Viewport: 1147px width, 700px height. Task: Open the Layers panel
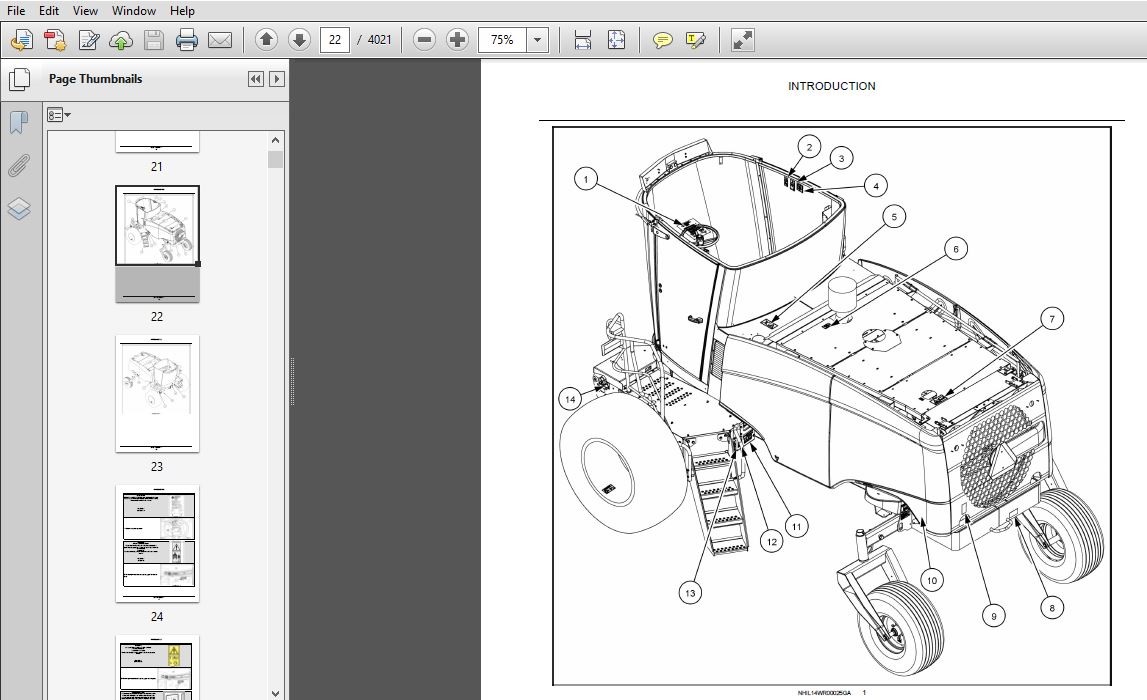(x=19, y=209)
